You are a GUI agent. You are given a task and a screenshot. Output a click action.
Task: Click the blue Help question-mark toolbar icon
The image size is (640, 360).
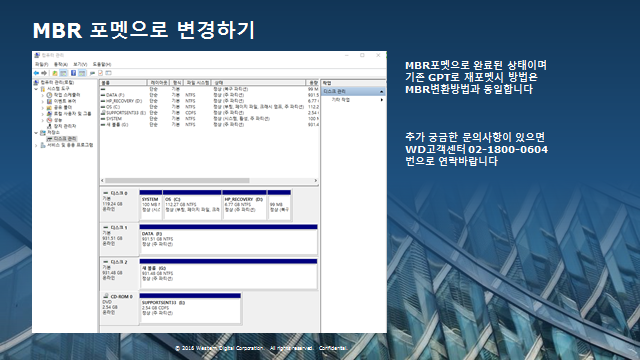[73, 73]
